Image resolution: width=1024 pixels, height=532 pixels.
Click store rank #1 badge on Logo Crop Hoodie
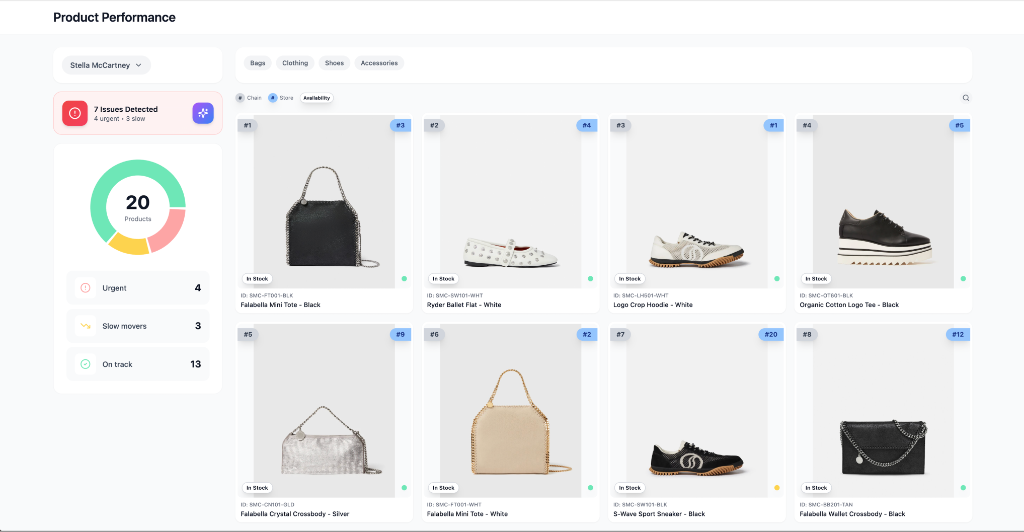[773, 125]
